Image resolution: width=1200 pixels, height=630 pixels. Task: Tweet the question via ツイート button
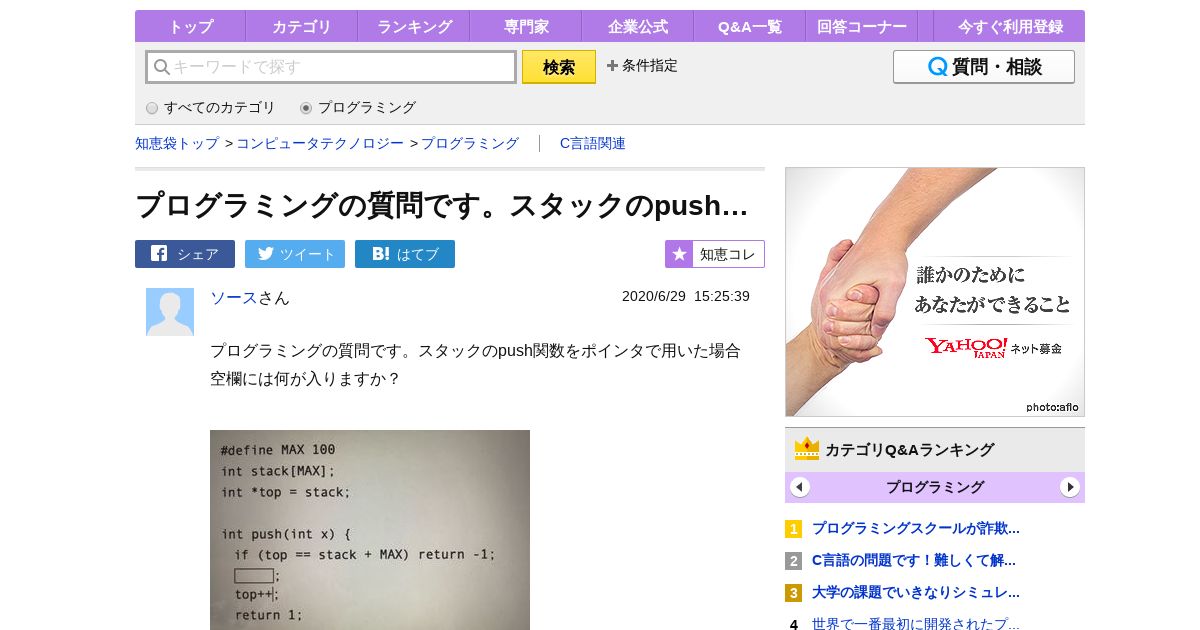click(295, 254)
